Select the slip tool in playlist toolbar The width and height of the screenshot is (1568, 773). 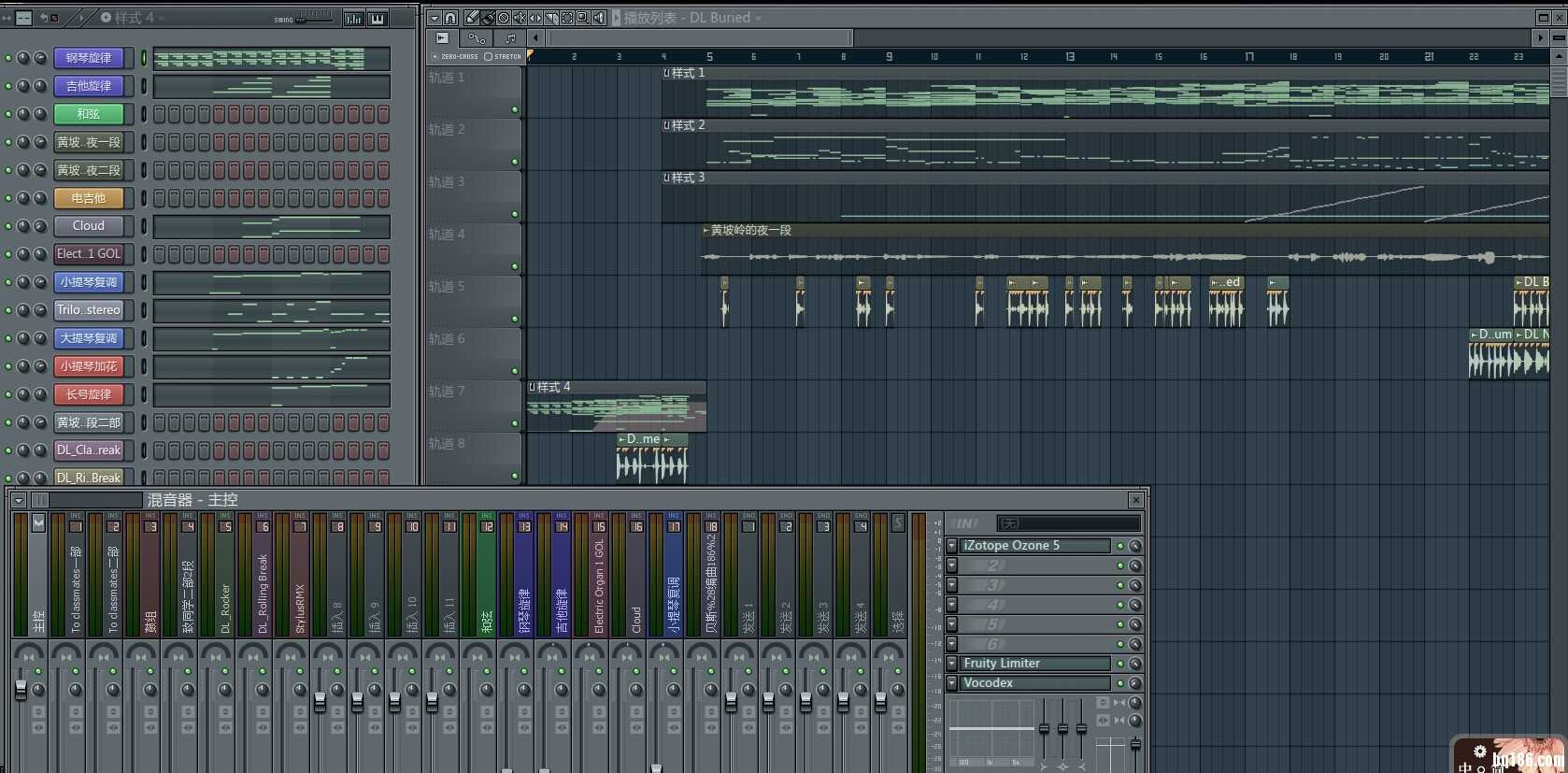[535, 18]
